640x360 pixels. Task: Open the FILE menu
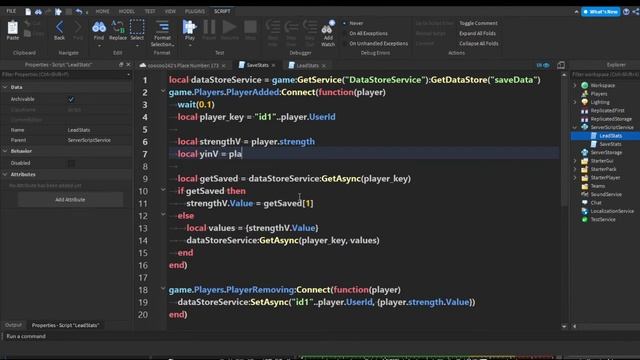11,11
